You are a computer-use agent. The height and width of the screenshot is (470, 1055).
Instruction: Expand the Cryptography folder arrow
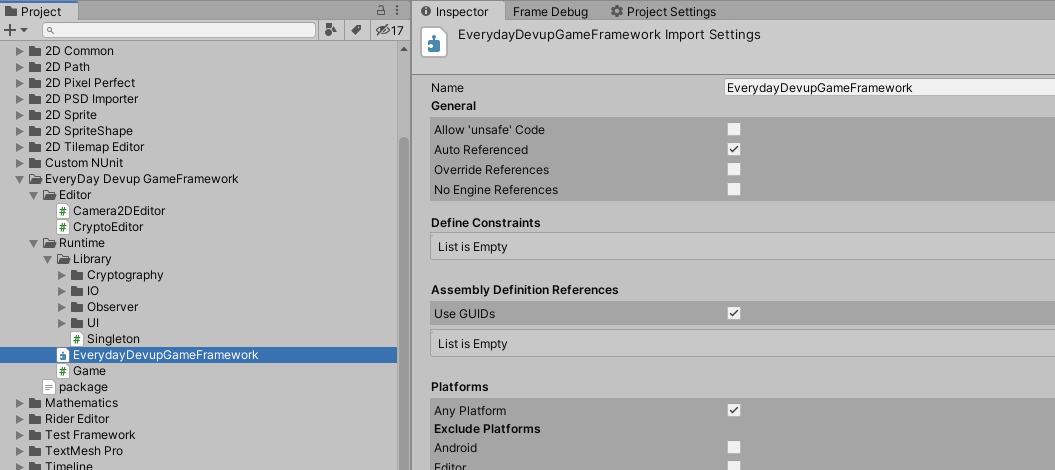coord(62,275)
